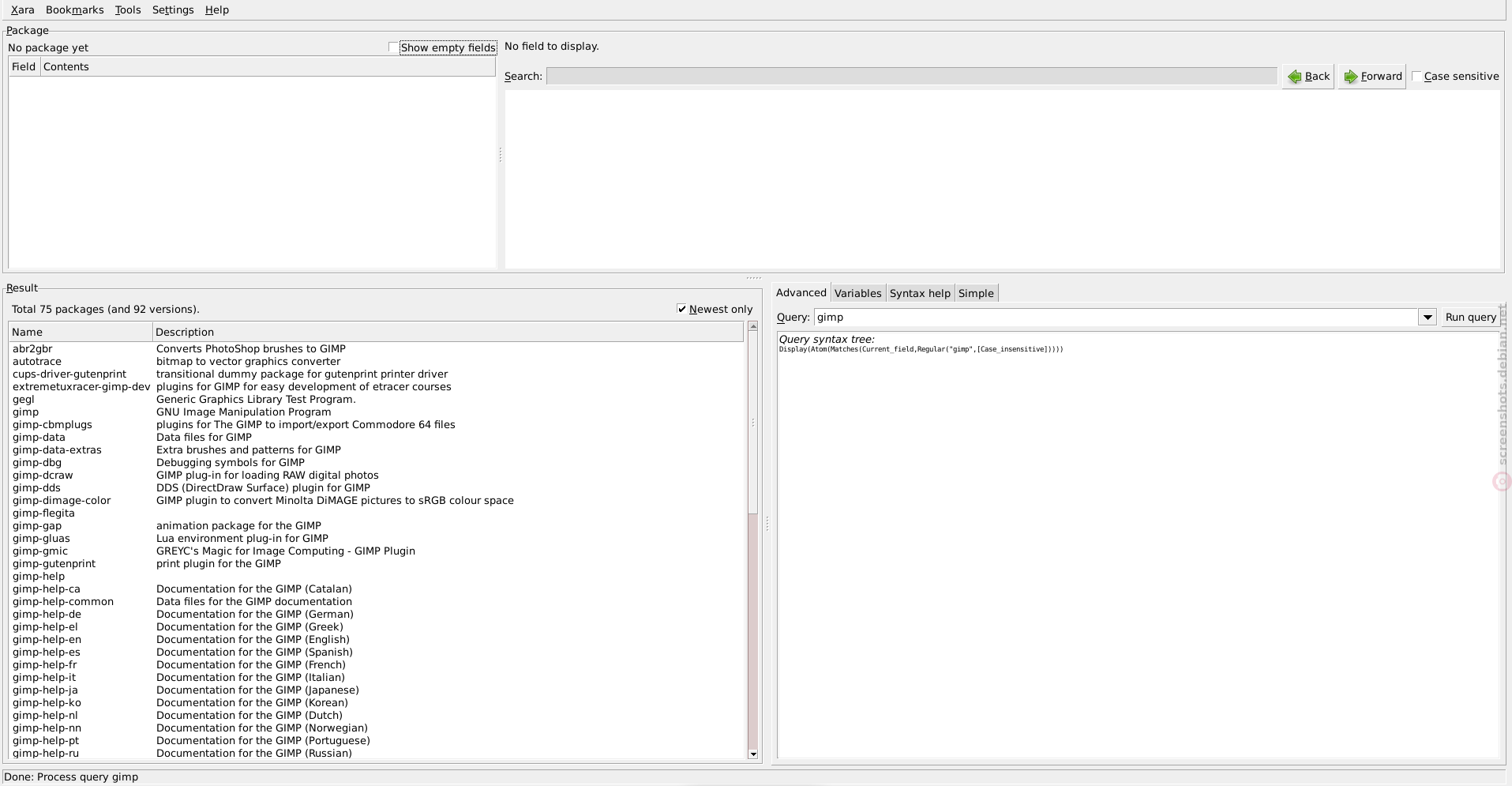Select the gimp-cbmplugs package row
1512x786 pixels.
pyautogui.click(x=377, y=424)
